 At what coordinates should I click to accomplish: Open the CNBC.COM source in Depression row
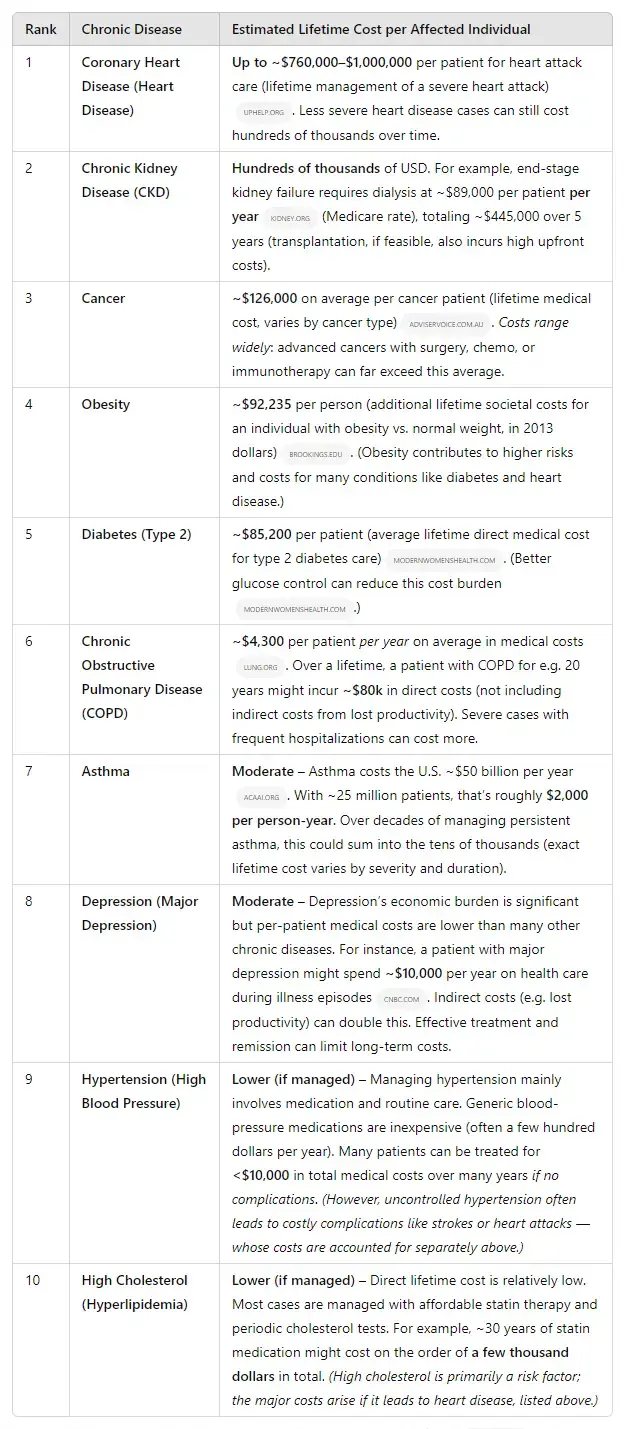tap(404, 998)
